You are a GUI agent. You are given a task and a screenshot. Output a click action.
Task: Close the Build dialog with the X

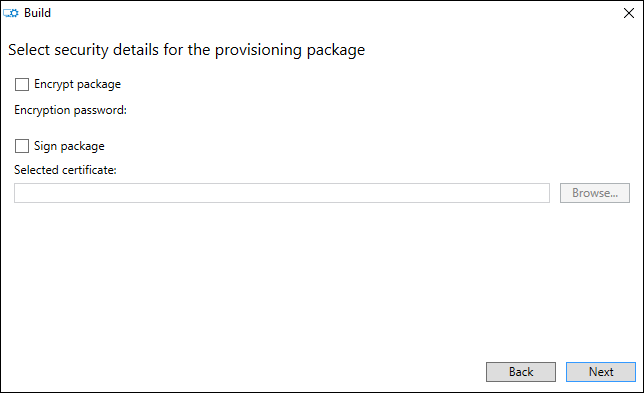tap(628, 13)
